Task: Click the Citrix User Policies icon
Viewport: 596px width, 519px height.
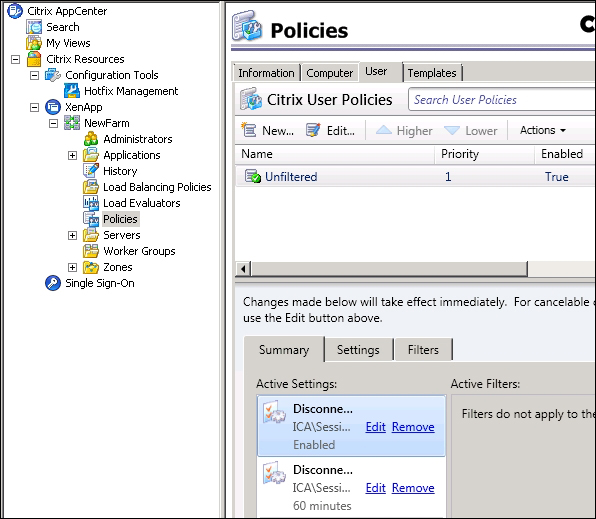Action: click(250, 99)
